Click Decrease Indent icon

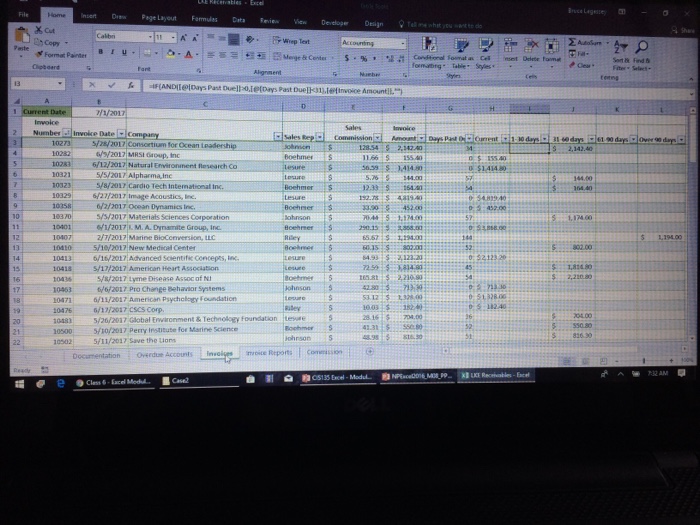[x=250, y=56]
